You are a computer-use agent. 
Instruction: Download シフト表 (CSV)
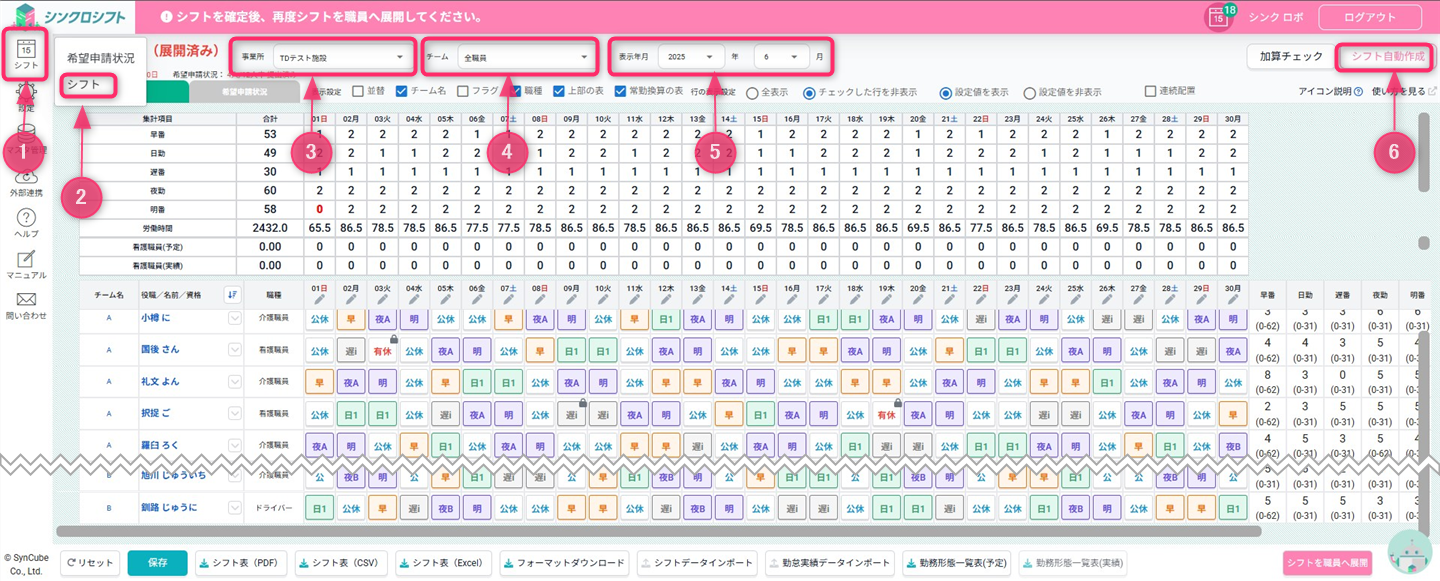point(340,563)
